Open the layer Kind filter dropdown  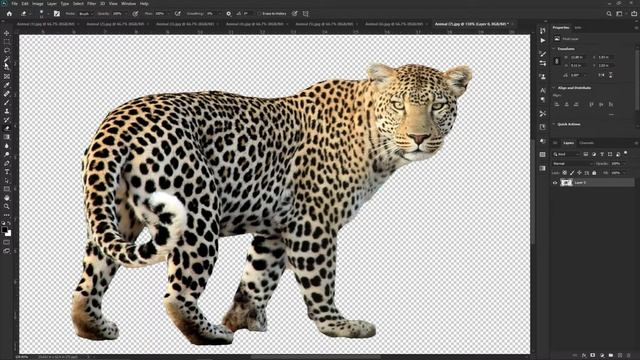tap(566, 154)
